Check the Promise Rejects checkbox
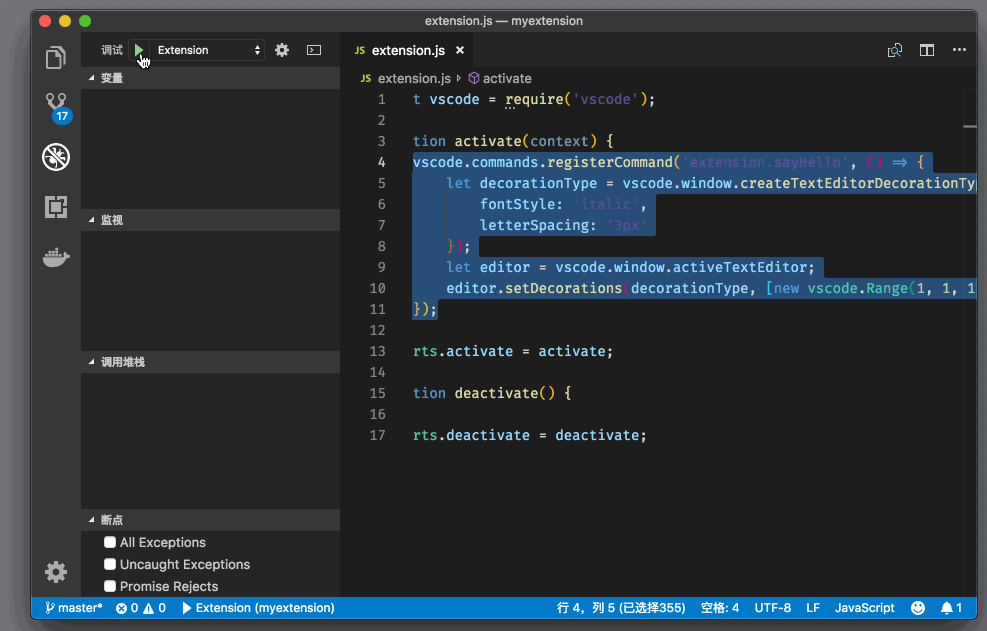Image resolution: width=987 pixels, height=631 pixels. (x=111, y=586)
